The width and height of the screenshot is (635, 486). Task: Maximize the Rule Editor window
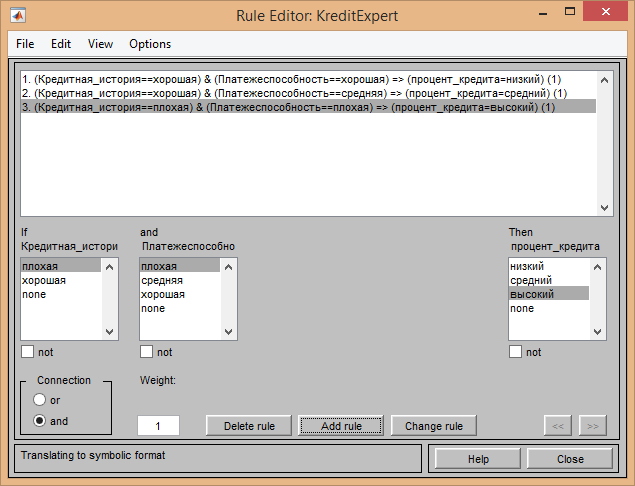570,12
